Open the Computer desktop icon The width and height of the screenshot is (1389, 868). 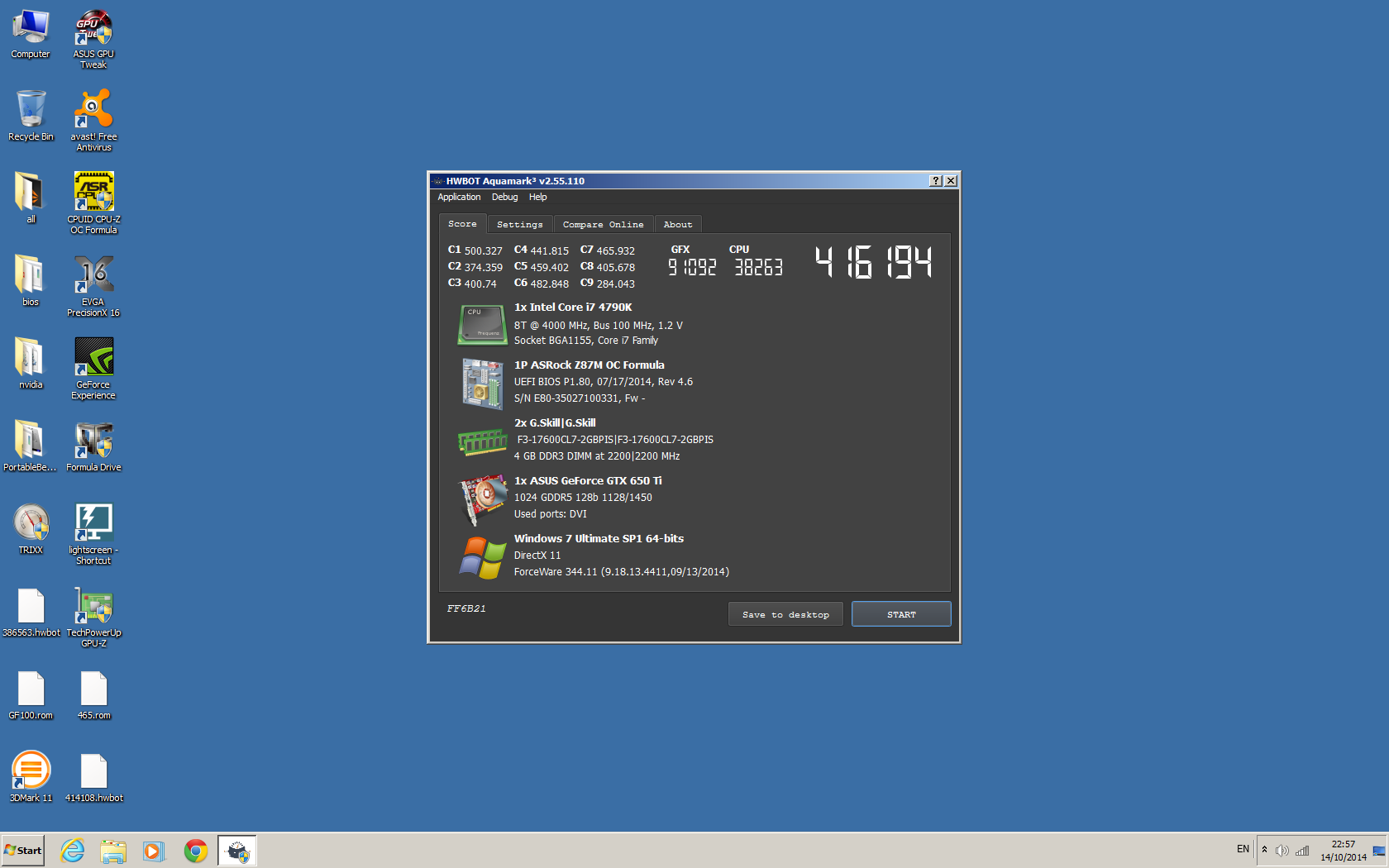click(31, 35)
